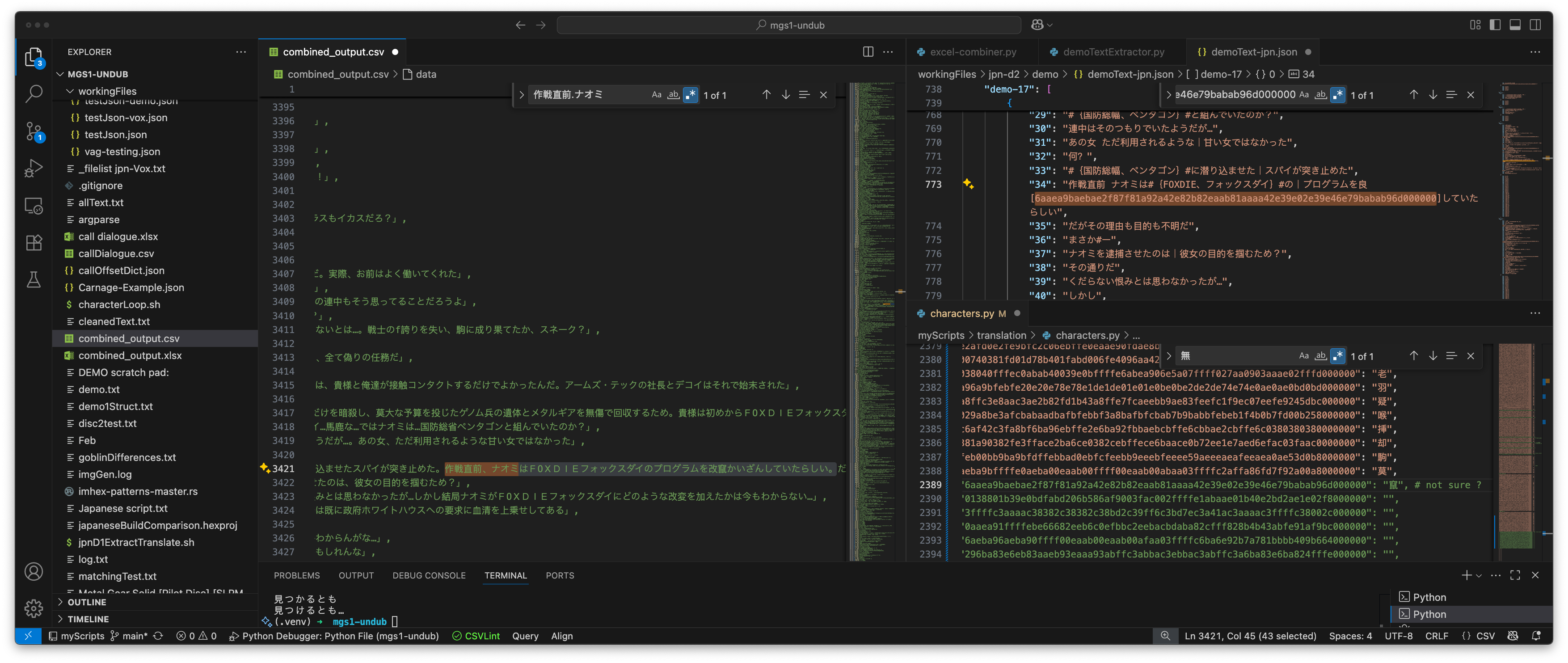Click CSVLint in the status bar
This screenshot has width=1568, height=663.
(x=476, y=636)
